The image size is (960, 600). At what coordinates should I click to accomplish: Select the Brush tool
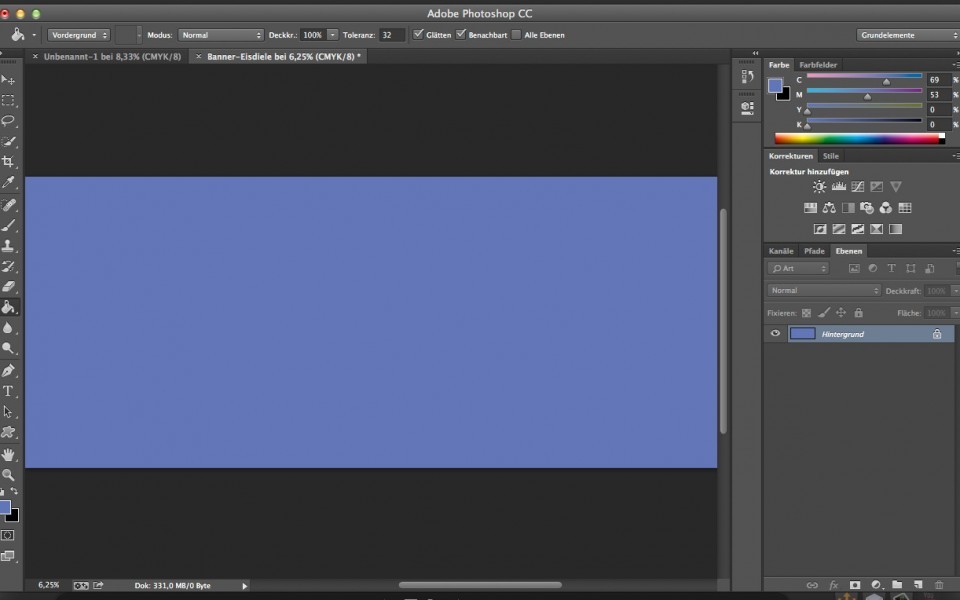[x=8, y=225]
